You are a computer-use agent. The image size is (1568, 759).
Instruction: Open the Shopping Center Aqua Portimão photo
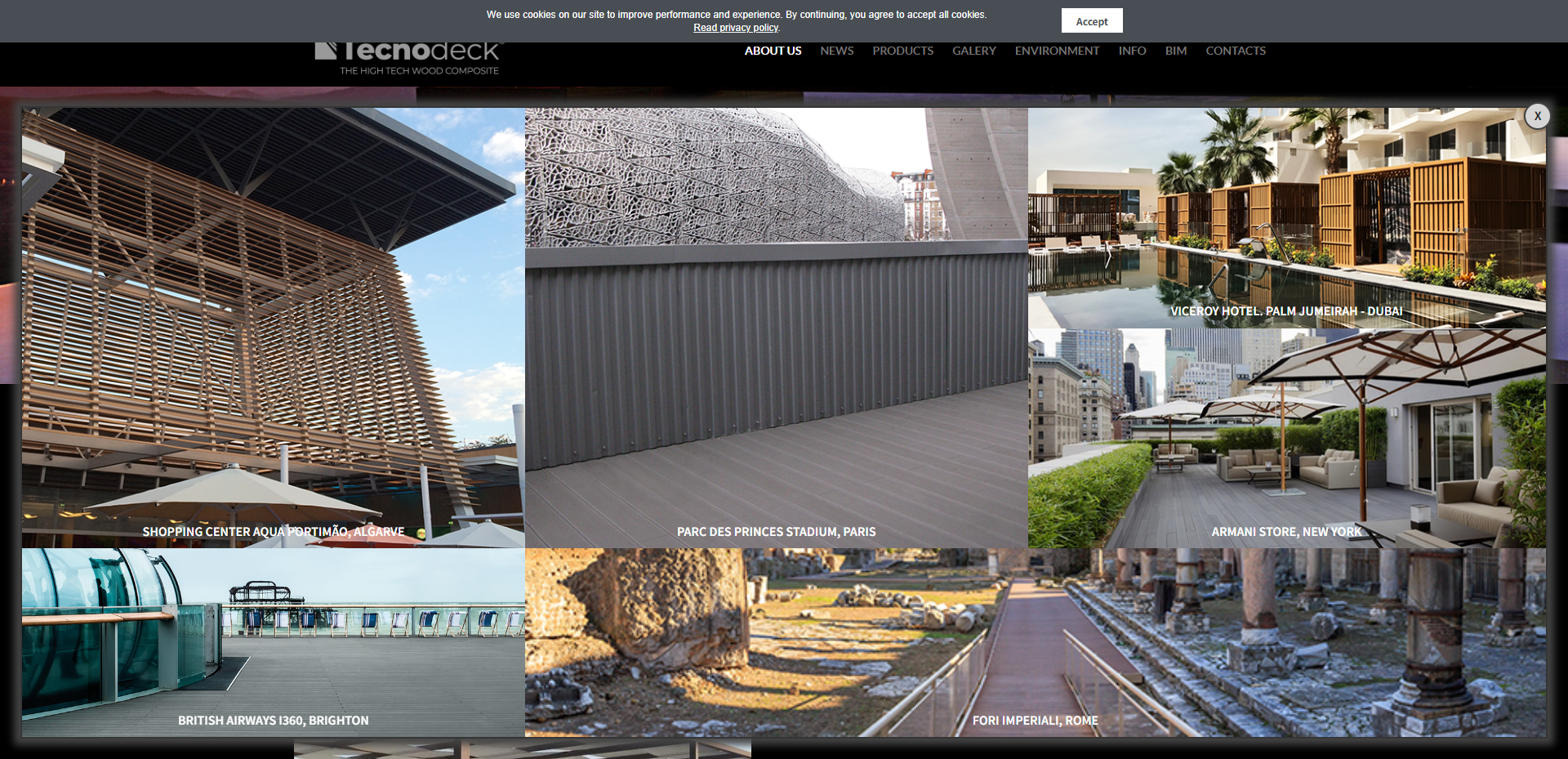[x=273, y=327]
